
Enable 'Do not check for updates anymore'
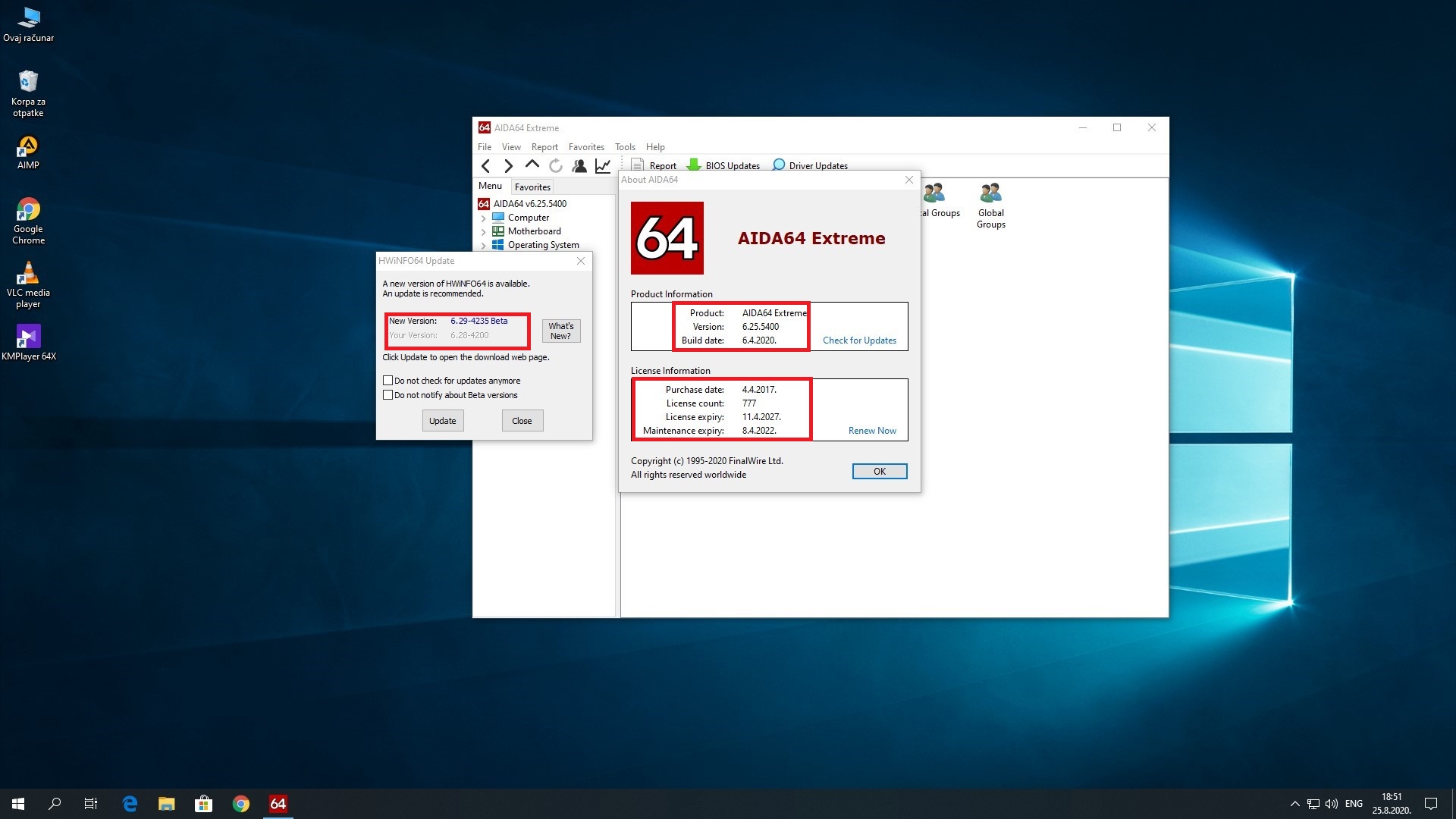click(x=388, y=381)
